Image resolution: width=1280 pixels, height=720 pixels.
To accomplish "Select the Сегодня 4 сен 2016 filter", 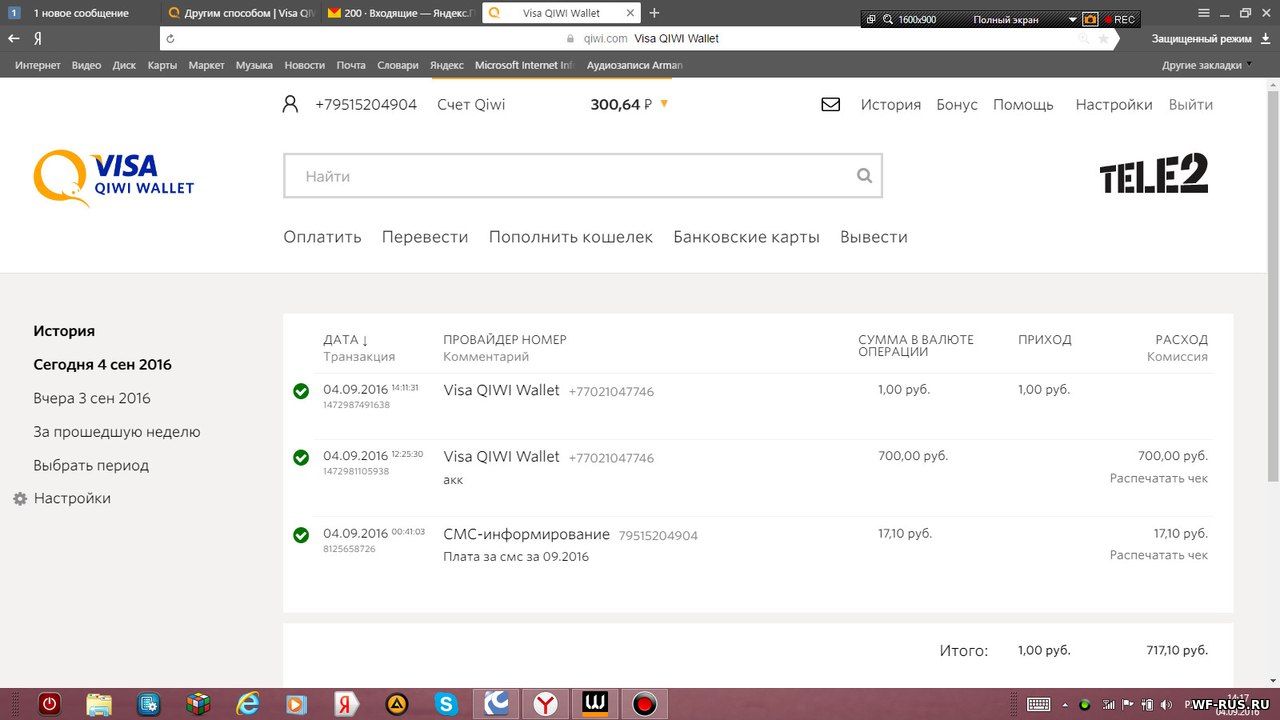I will click(x=102, y=364).
